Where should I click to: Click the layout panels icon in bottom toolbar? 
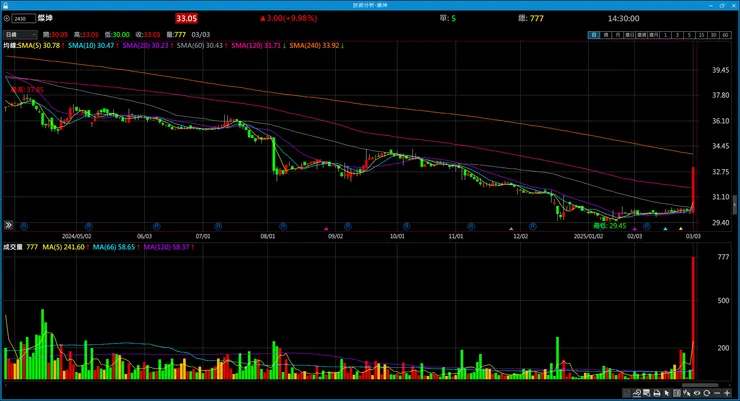click(677, 393)
